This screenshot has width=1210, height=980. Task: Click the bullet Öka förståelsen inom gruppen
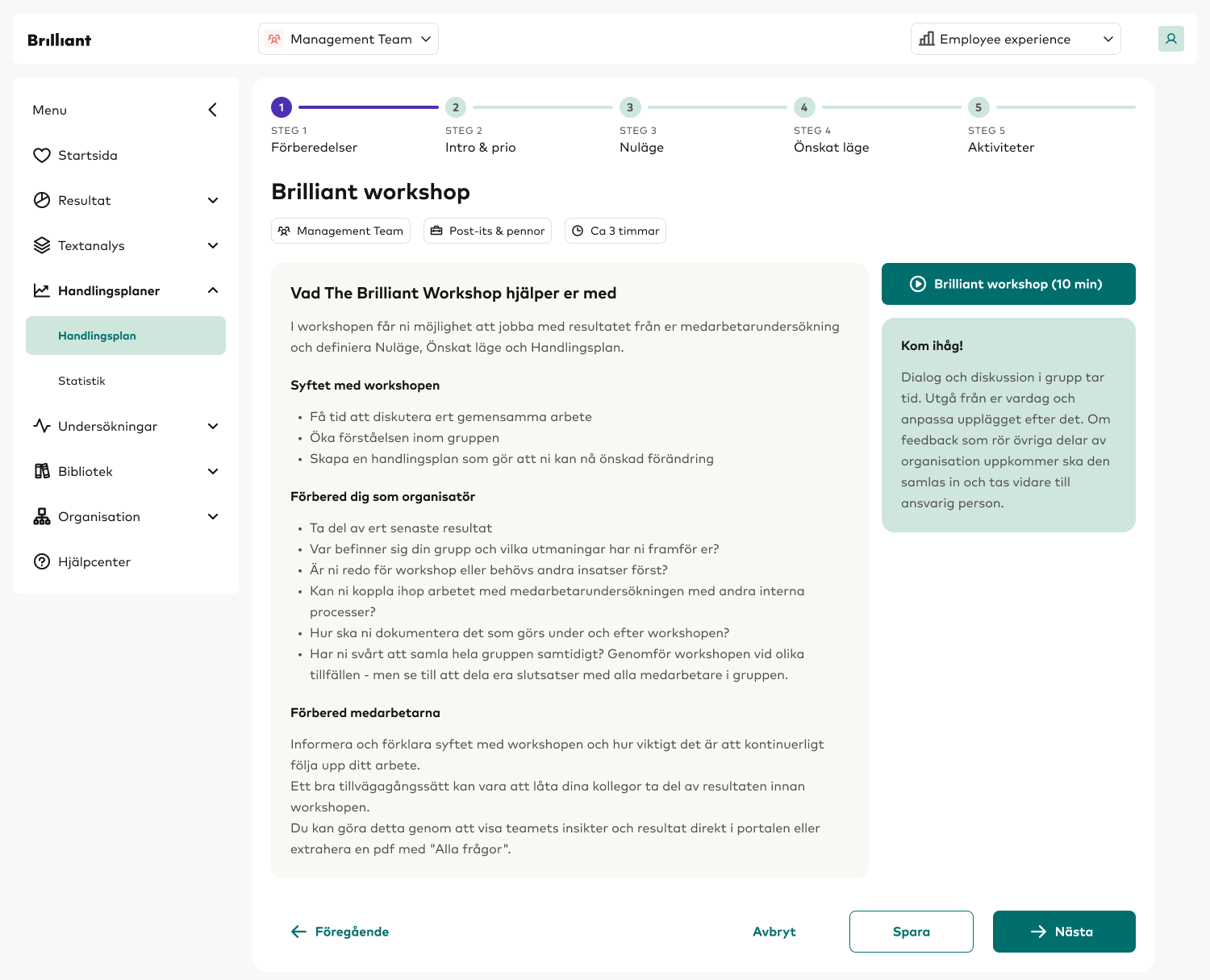404,438
